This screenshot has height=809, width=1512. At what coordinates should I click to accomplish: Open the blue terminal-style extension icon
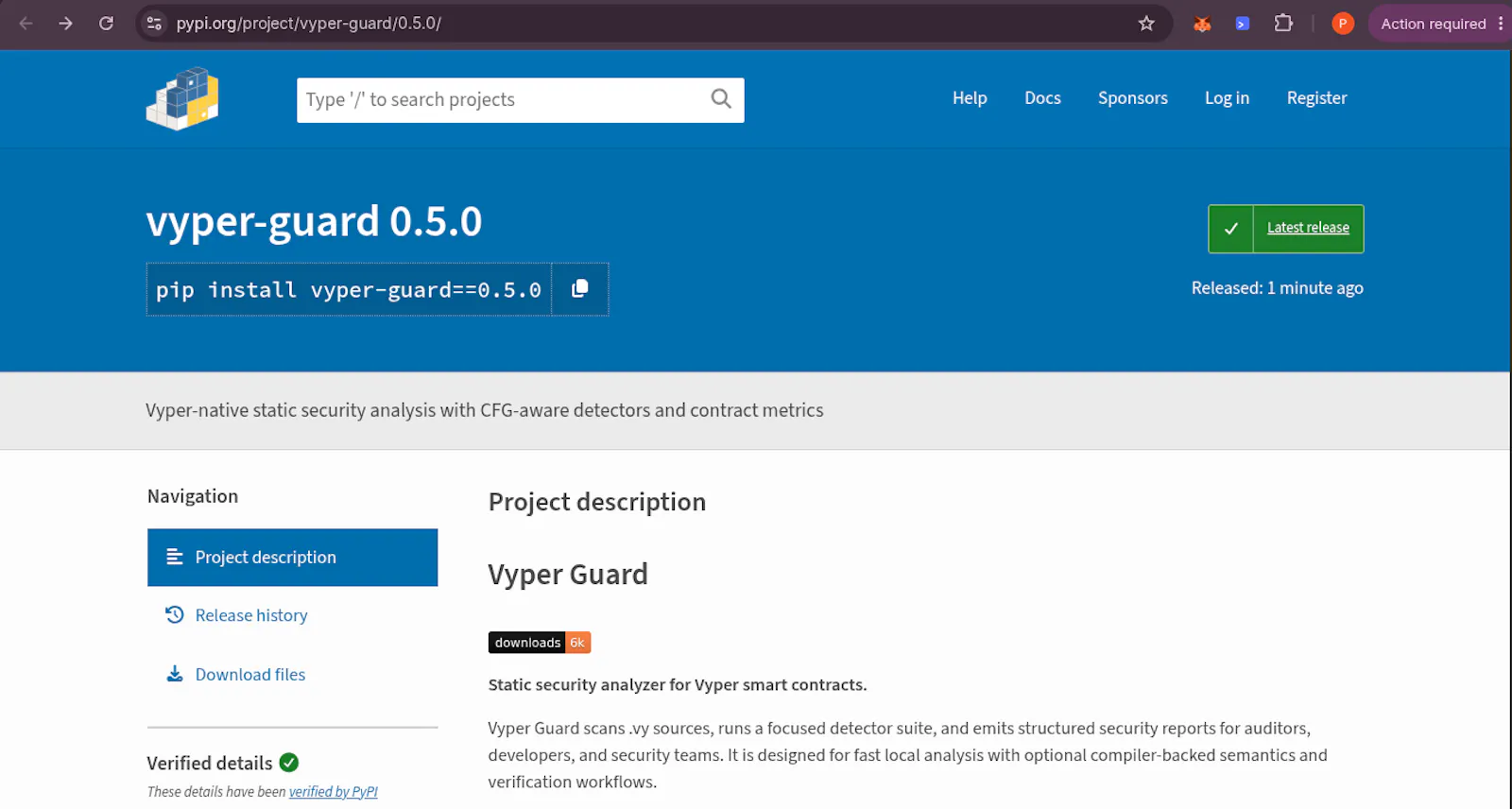1243,24
